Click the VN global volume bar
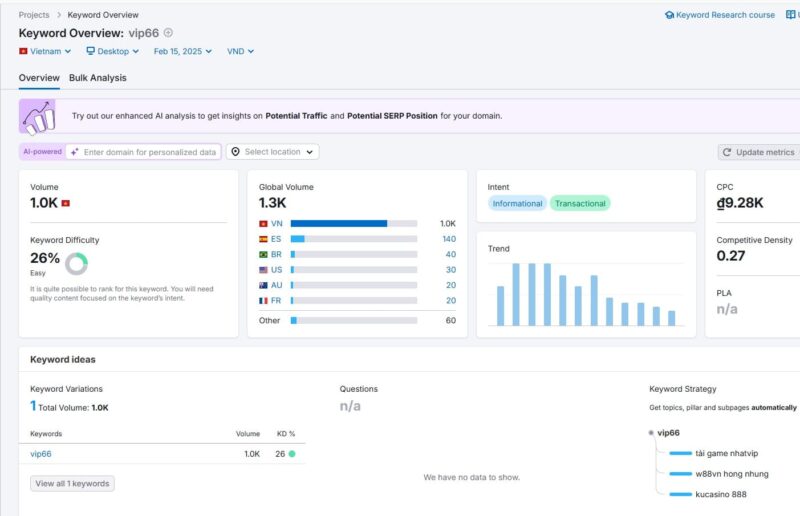Image resolution: width=800 pixels, height=516 pixels. [353, 224]
